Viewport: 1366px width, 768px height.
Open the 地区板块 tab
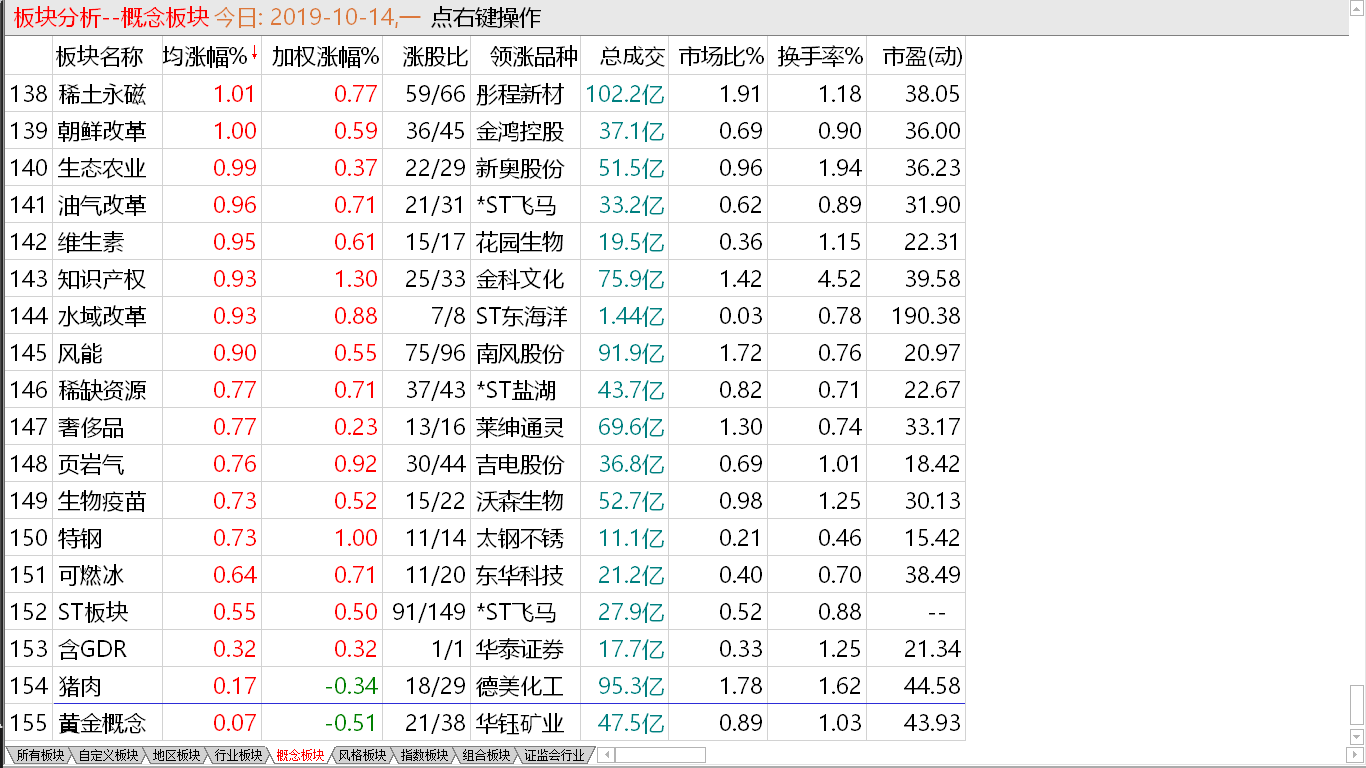[x=176, y=756]
